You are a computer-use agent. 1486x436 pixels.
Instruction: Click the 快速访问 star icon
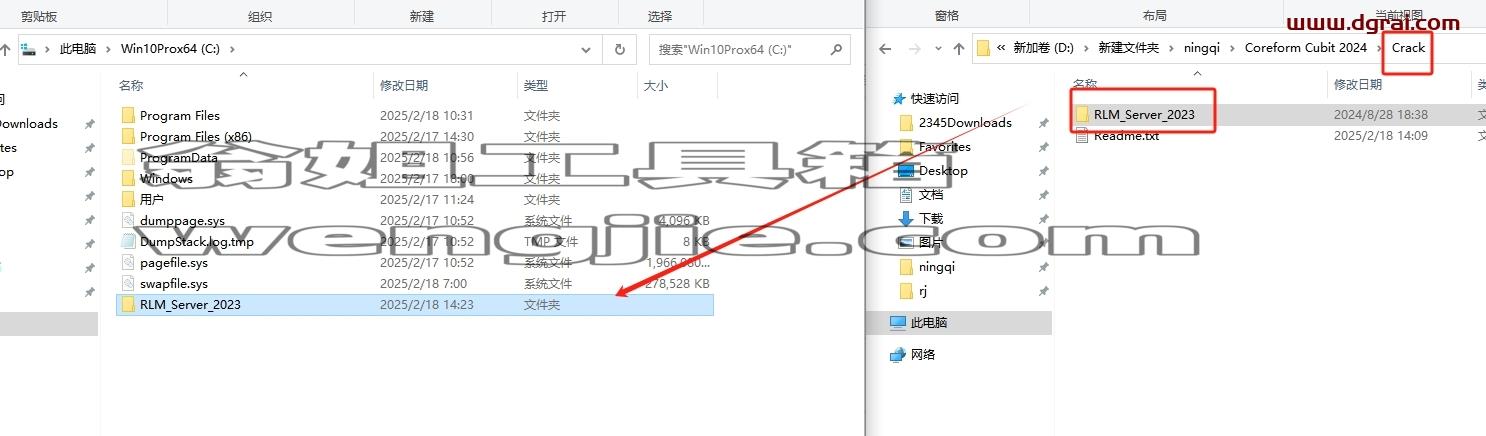point(899,98)
